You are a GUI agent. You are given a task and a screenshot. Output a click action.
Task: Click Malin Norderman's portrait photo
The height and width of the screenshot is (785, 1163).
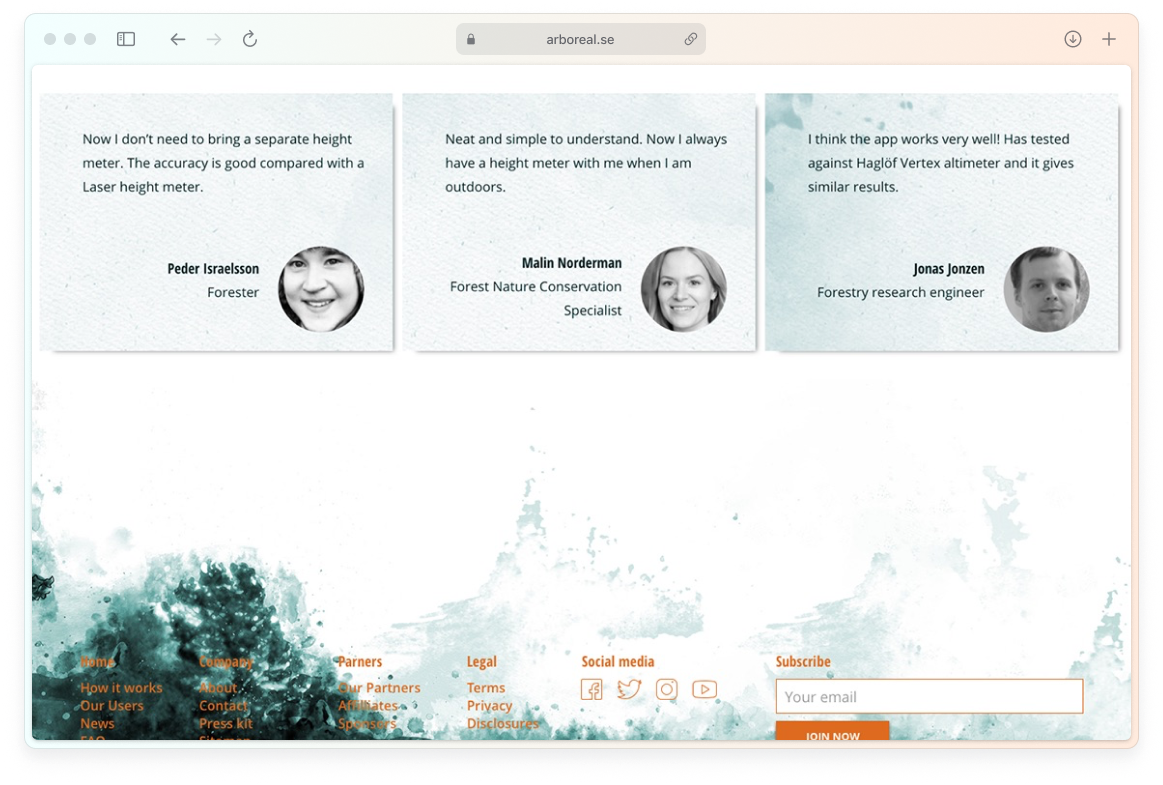coord(684,289)
